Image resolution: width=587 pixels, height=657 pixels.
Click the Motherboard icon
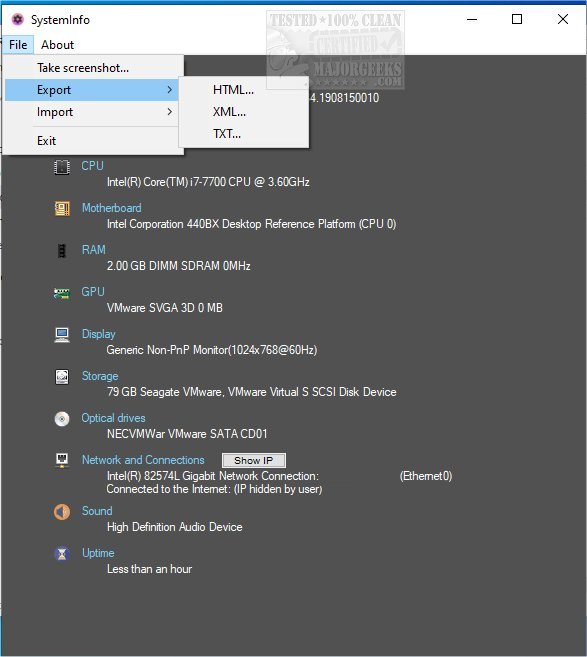point(62,209)
